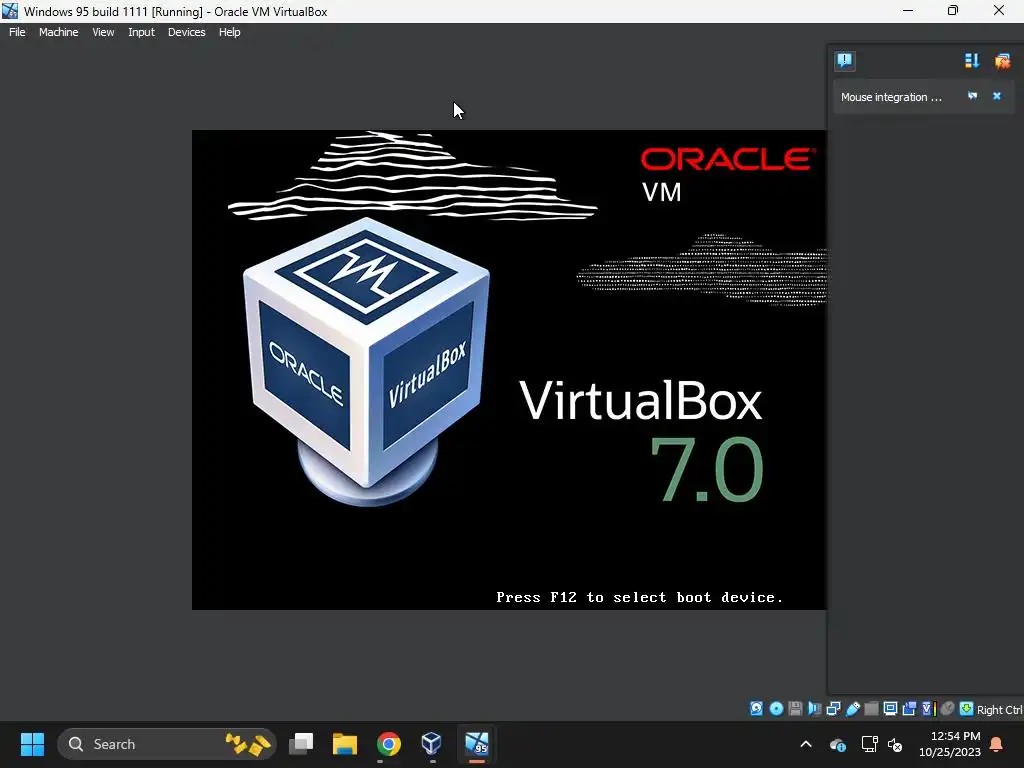
Task: Click the CPU virtualization status icon
Action: 929,709
